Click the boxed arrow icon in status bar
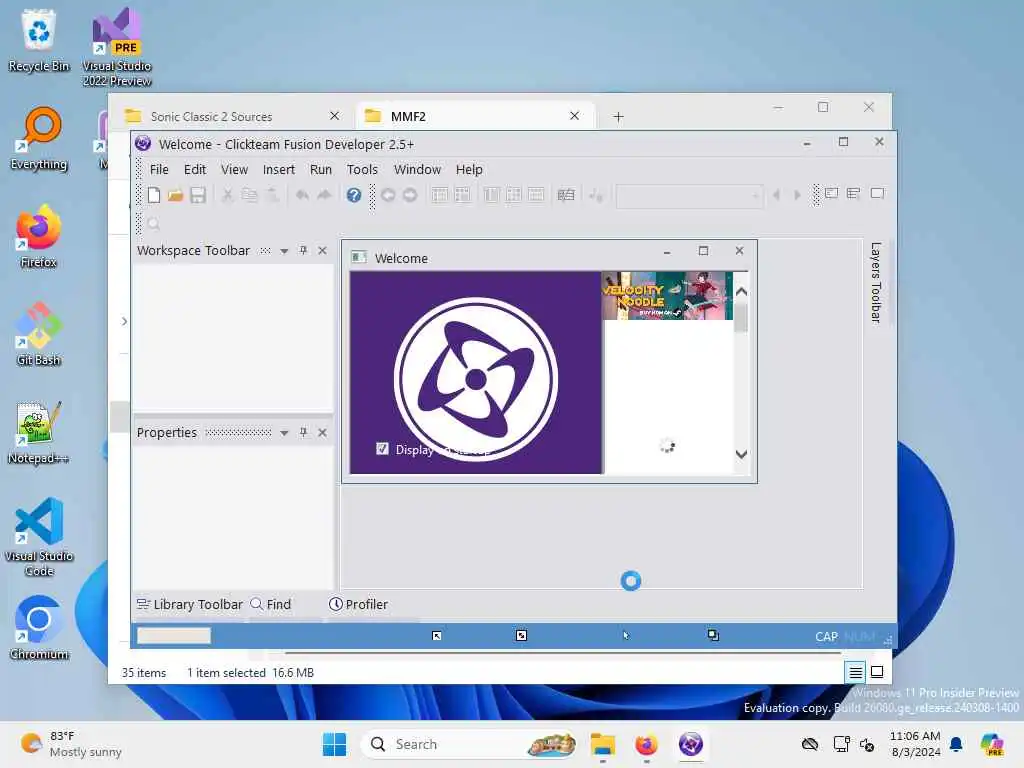This screenshot has height=768, width=1024. [521, 635]
